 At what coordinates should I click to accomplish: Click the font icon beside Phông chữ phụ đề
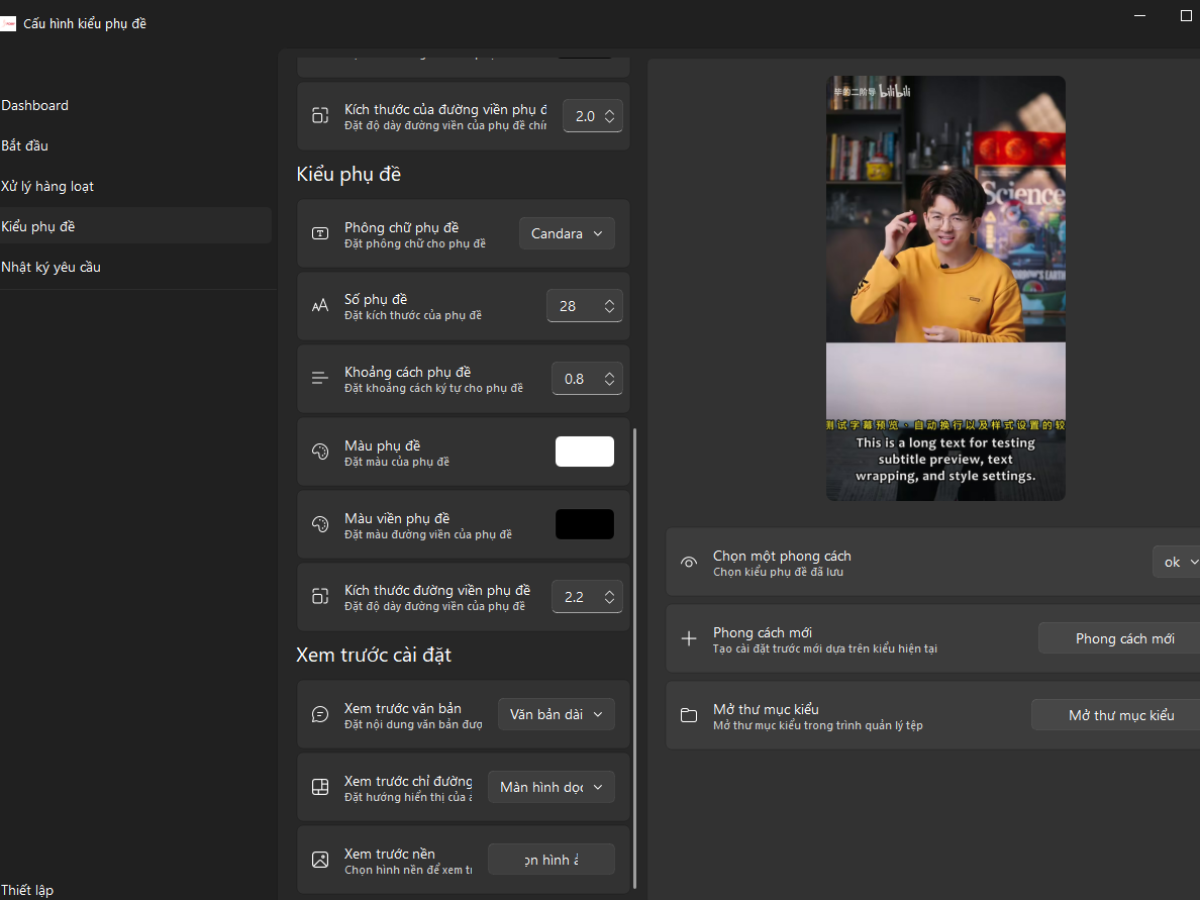click(320, 234)
